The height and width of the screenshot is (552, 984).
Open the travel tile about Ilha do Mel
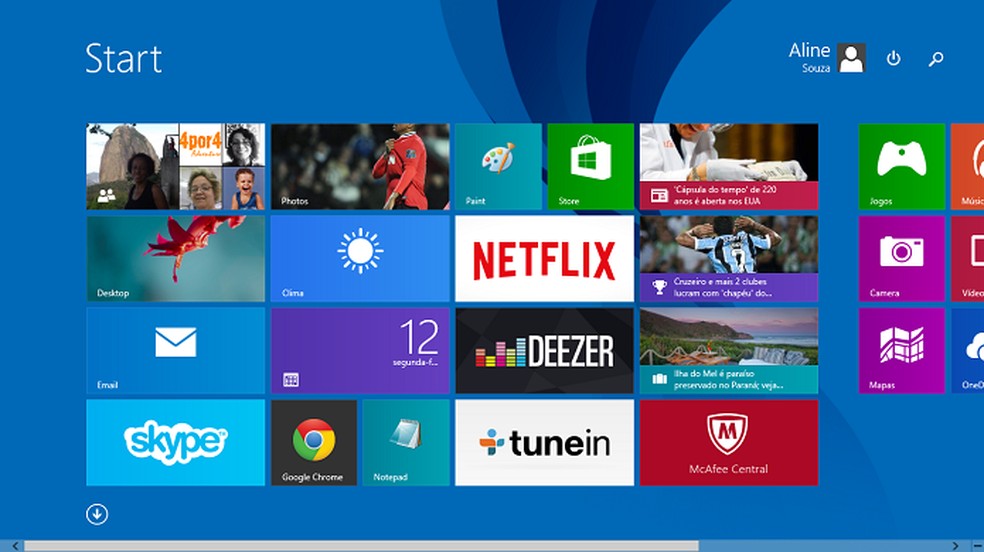click(729, 351)
